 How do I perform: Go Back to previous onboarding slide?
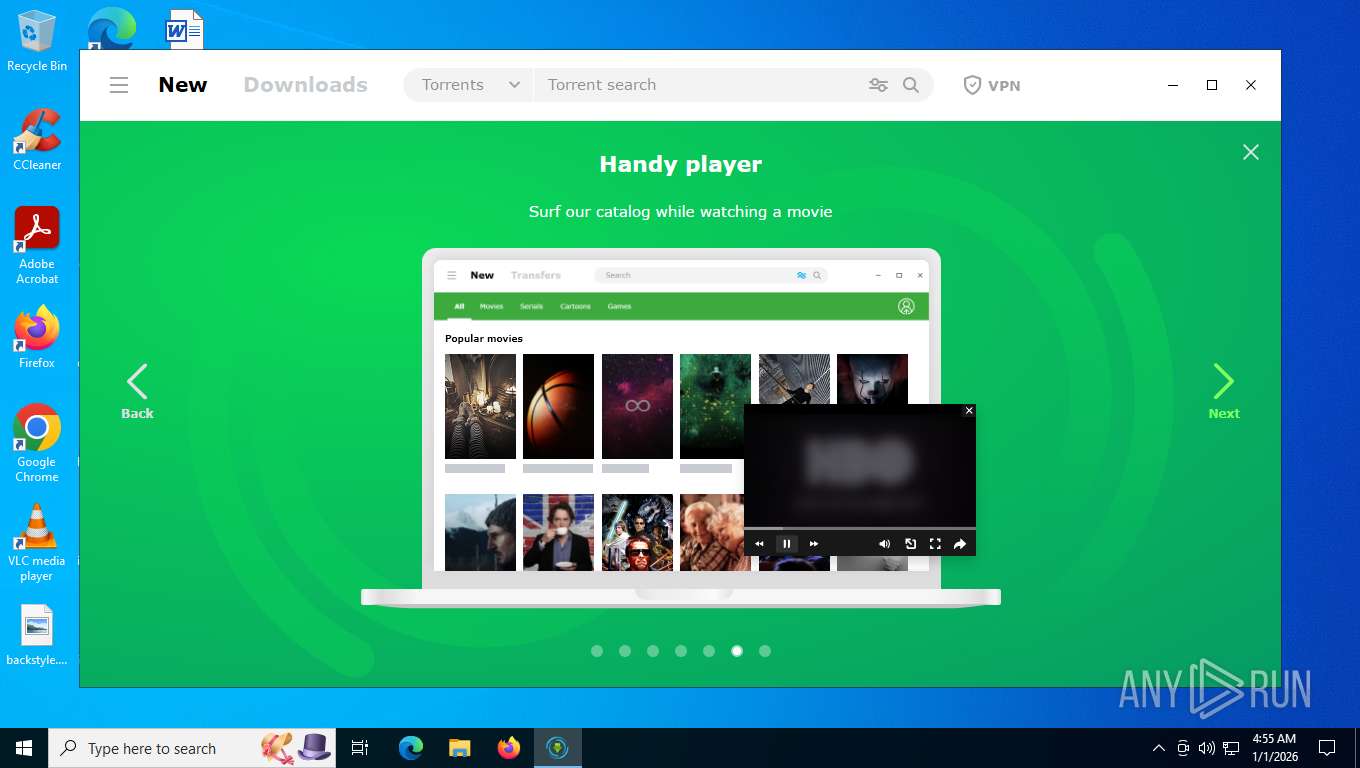(137, 391)
